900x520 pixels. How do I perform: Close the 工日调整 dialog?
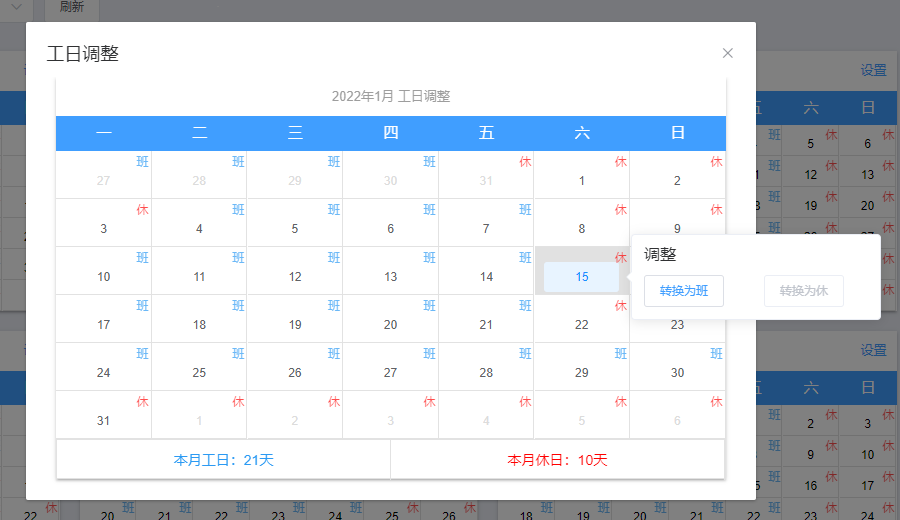point(728,53)
